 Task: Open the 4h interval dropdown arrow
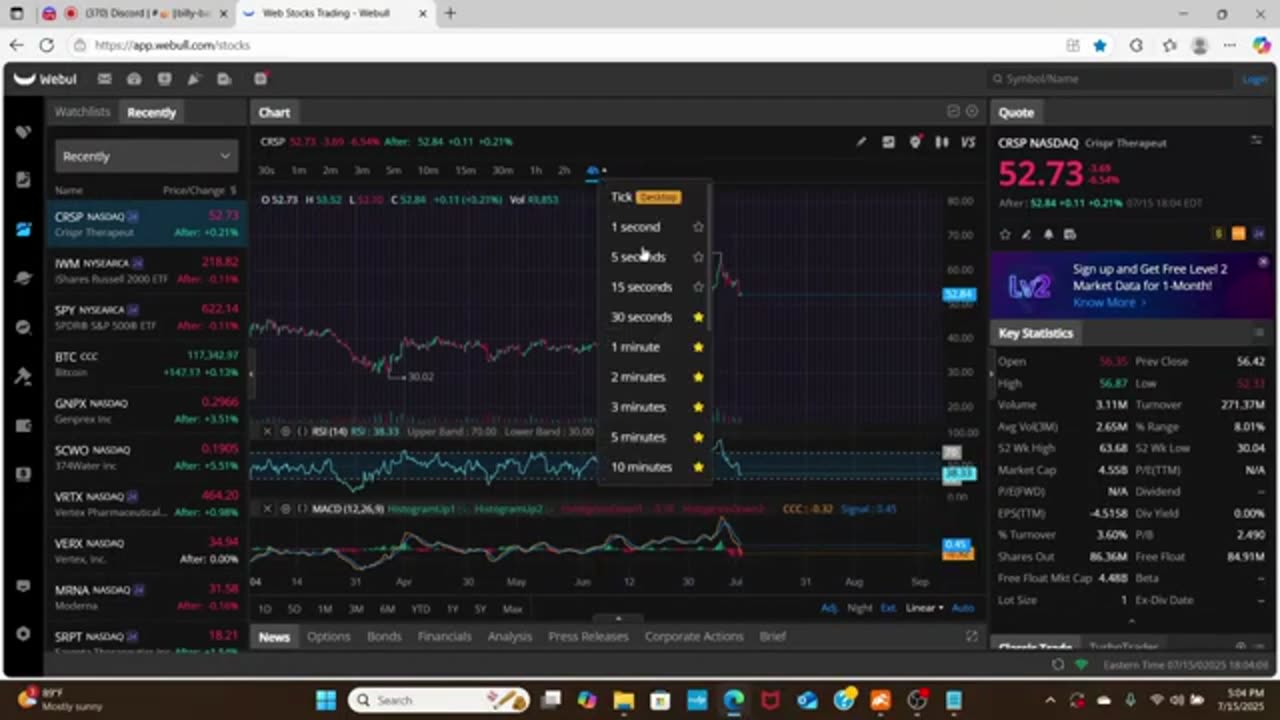click(604, 171)
